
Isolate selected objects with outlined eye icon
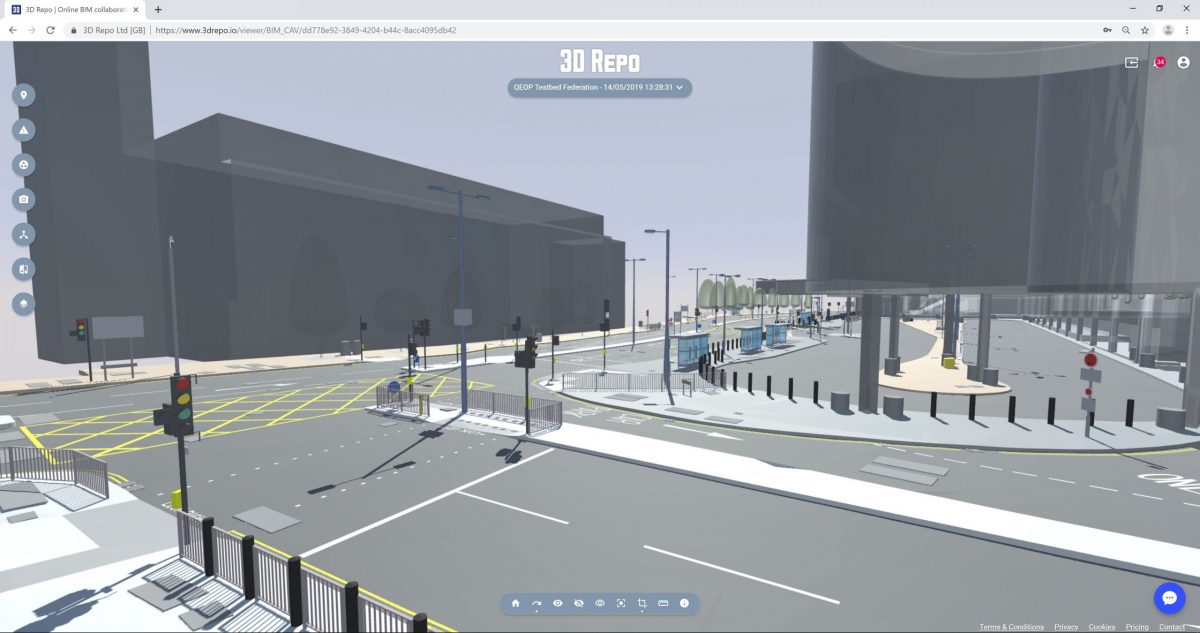coord(600,603)
